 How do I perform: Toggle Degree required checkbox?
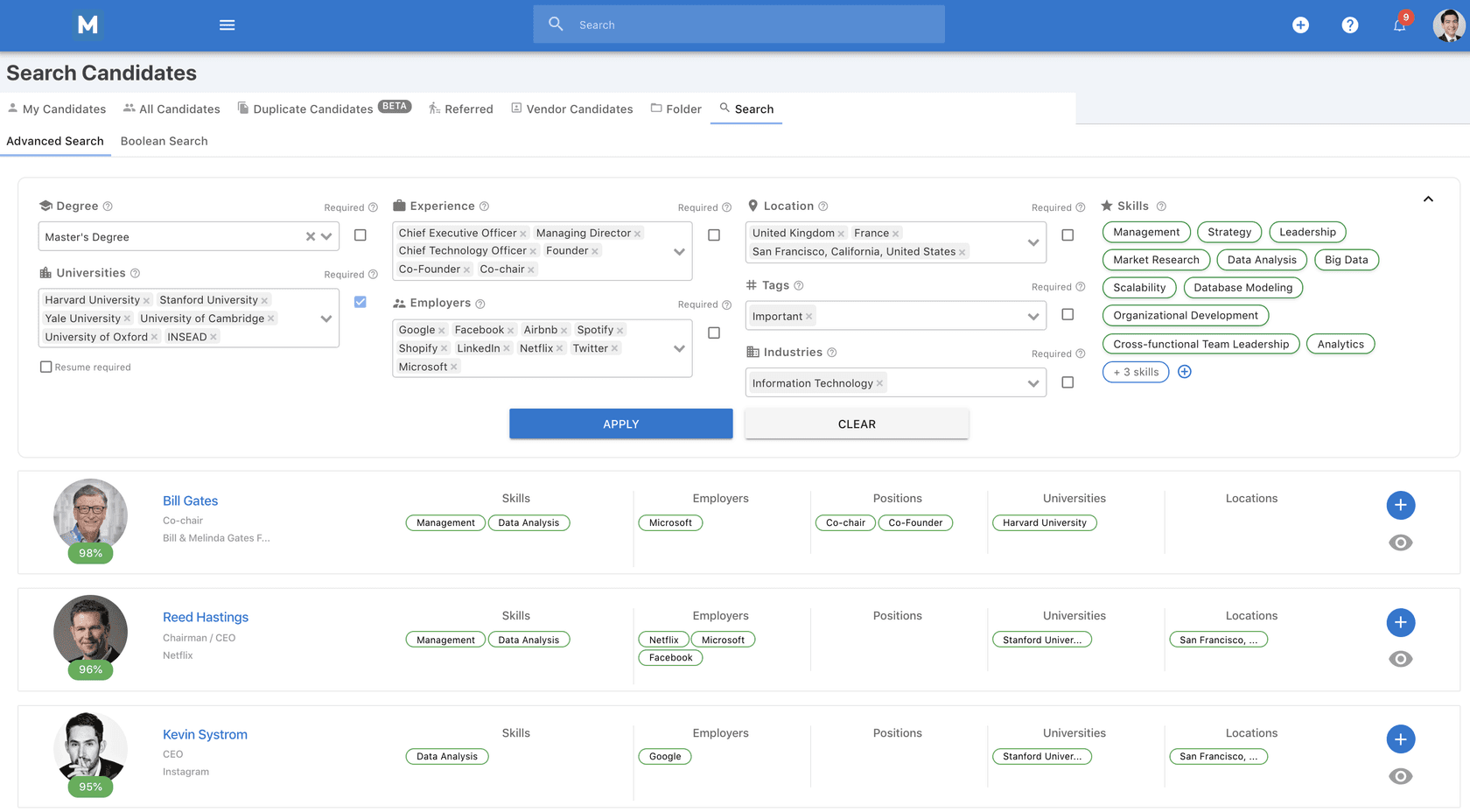pos(360,235)
